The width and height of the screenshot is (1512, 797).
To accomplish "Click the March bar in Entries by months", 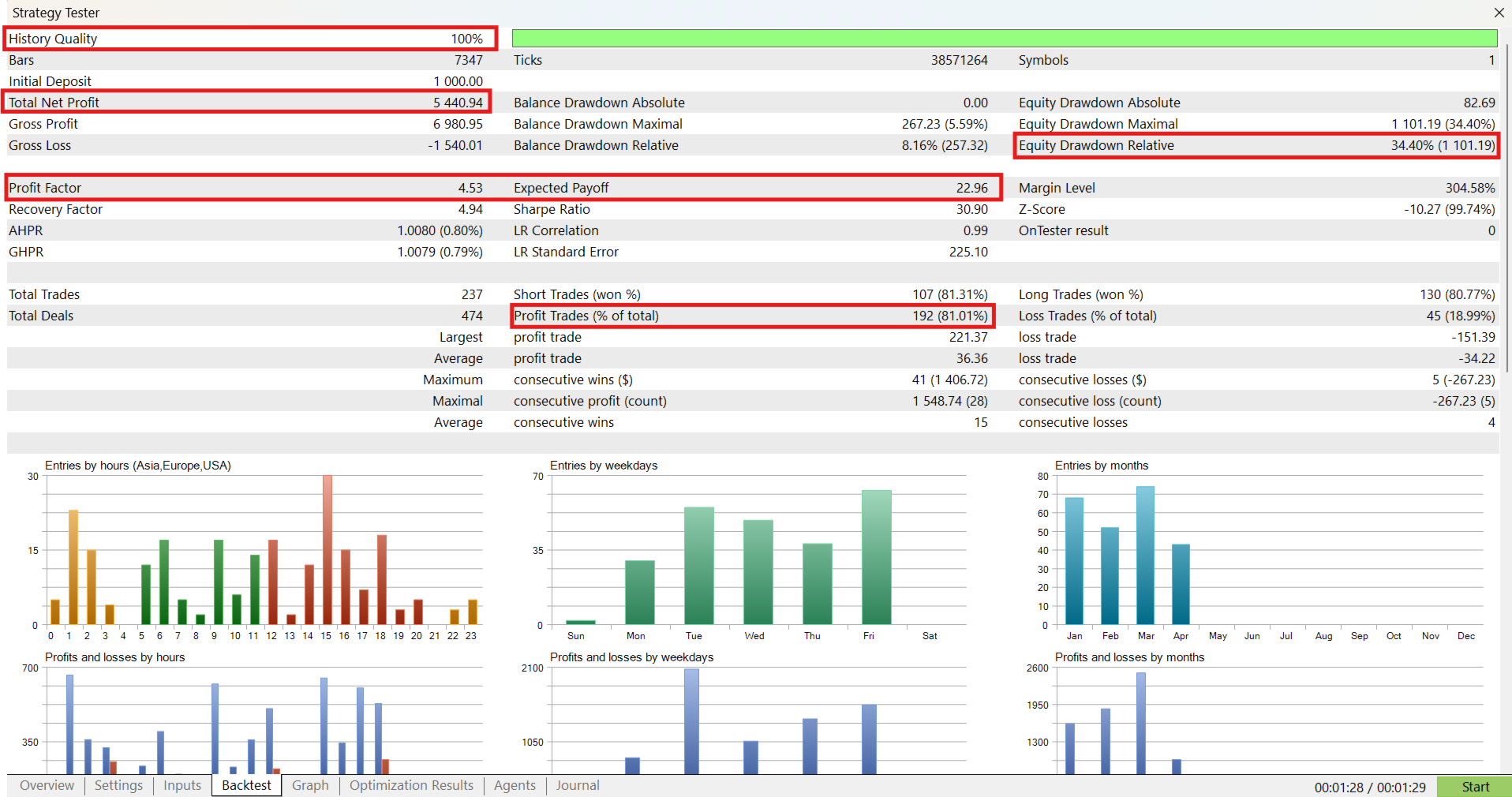I will coord(1145,556).
